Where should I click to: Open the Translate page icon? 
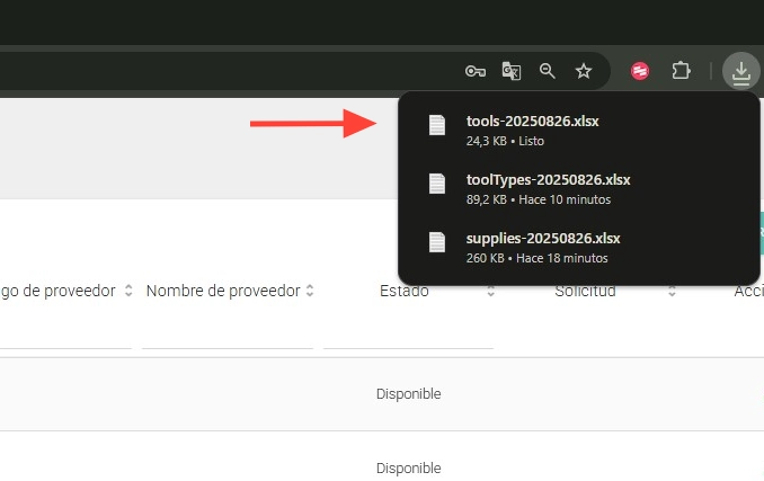tap(511, 71)
